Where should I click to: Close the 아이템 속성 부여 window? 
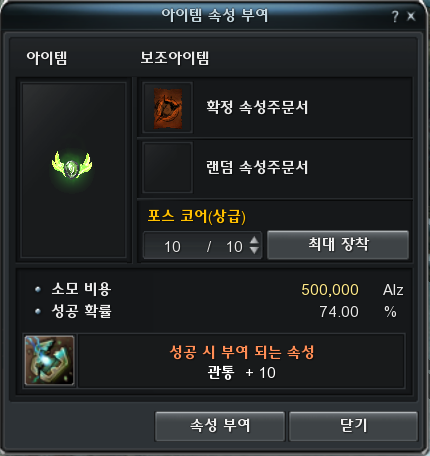(x=412, y=16)
